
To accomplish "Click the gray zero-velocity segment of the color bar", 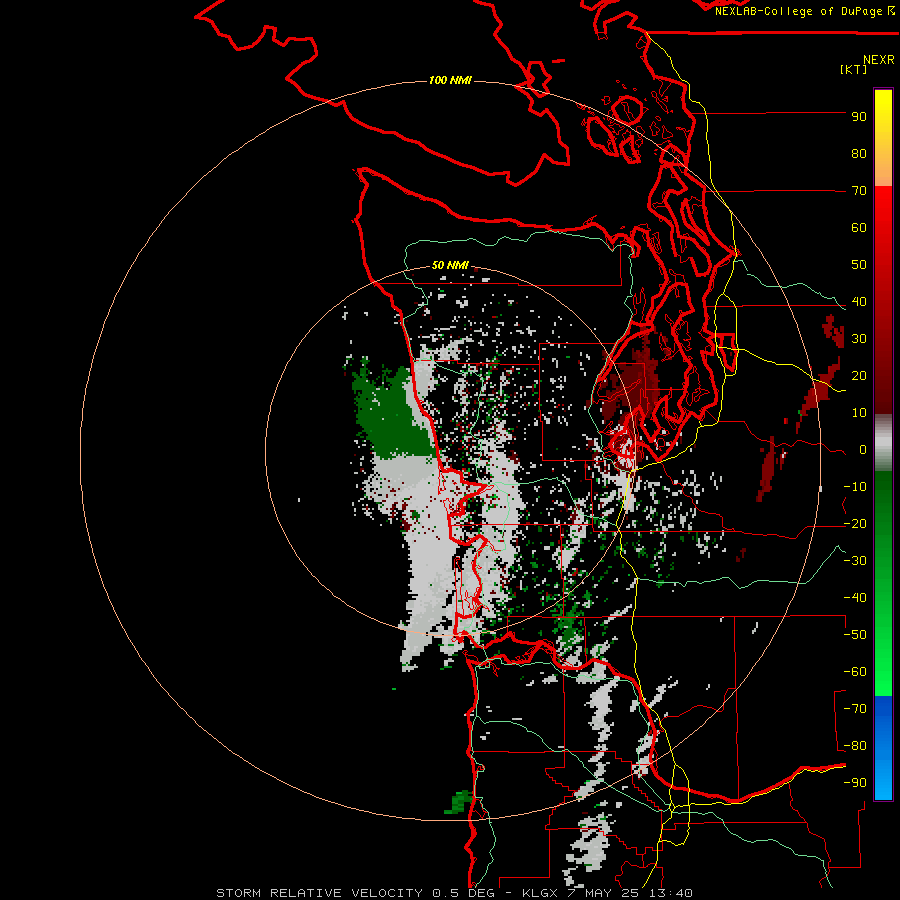I will click(x=883, y=443).
